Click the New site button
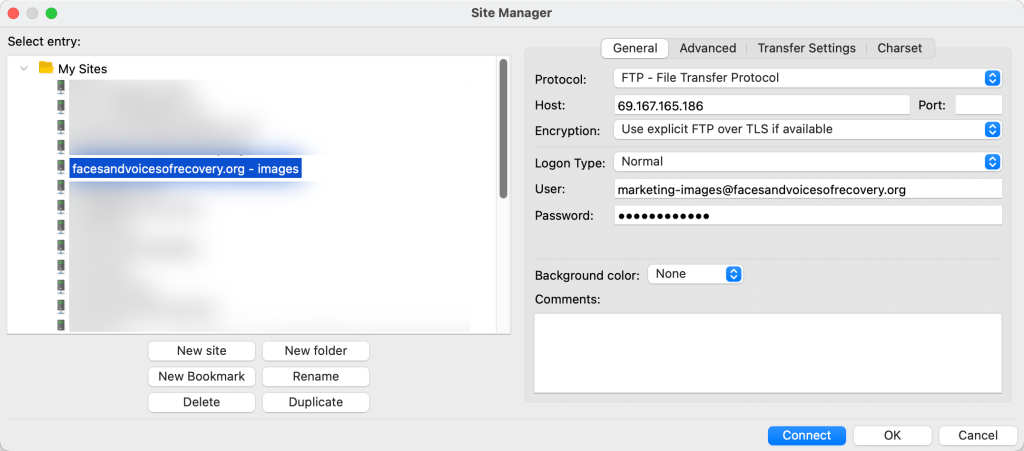Viewport: 1024px width, 451px height. (x=202, y=351)
